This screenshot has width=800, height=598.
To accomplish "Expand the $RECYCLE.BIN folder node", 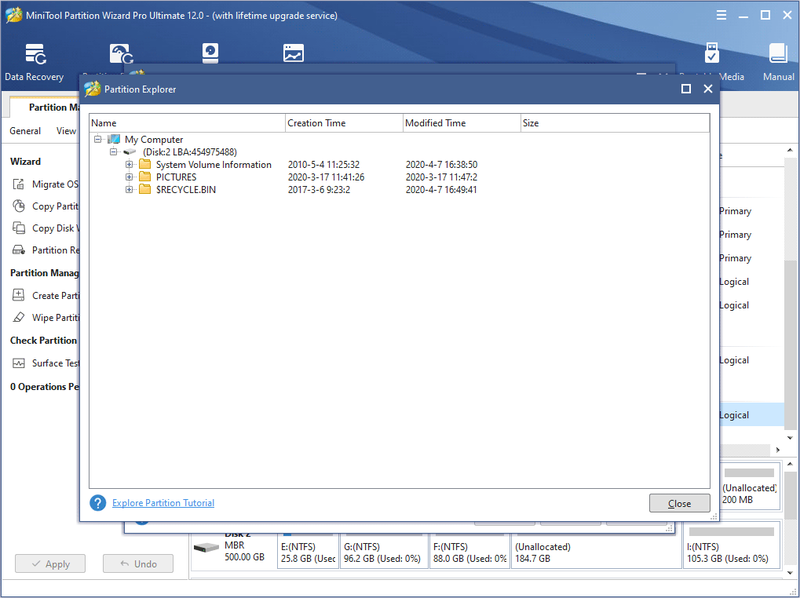I will [129, 189].
